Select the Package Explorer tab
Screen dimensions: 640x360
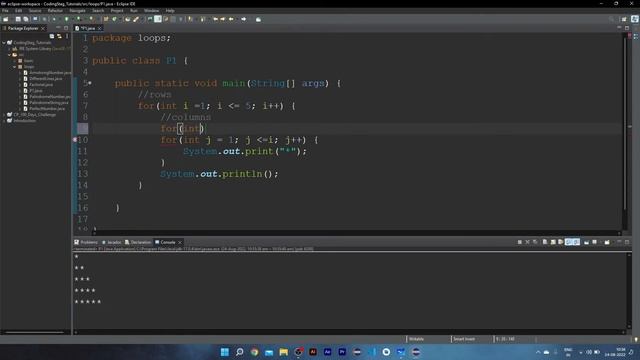point(23,28)
